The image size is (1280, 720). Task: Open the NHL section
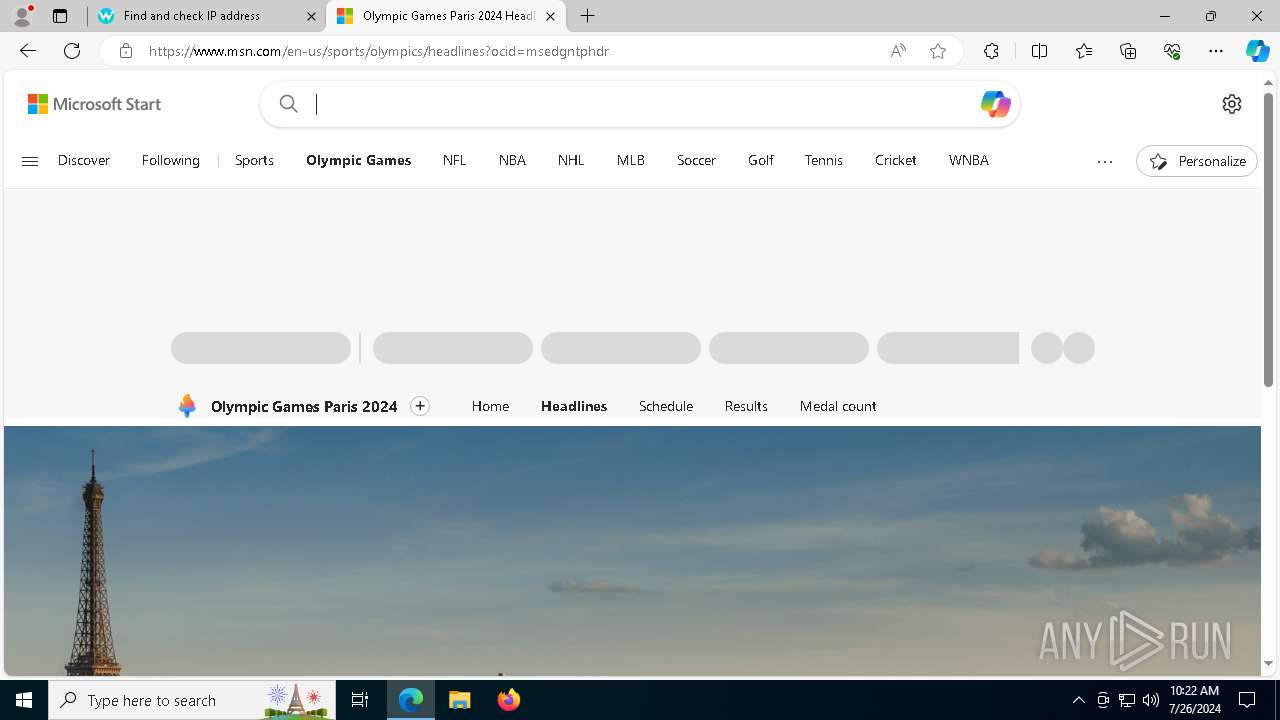pyautogui.click(x=571, y=160)
